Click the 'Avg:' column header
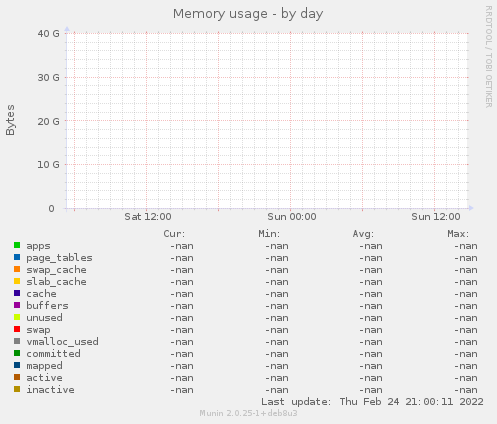497x424 pixels. 363,234
